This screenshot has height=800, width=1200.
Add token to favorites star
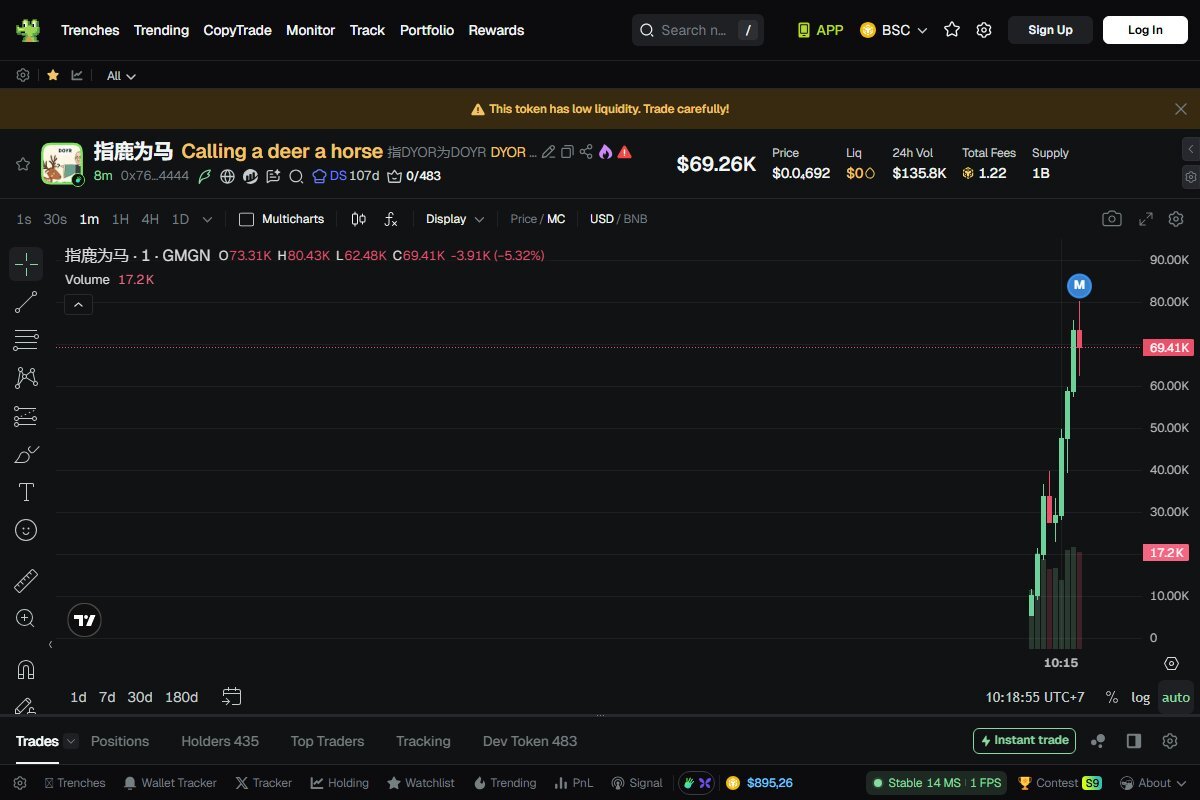pos(23,164)
